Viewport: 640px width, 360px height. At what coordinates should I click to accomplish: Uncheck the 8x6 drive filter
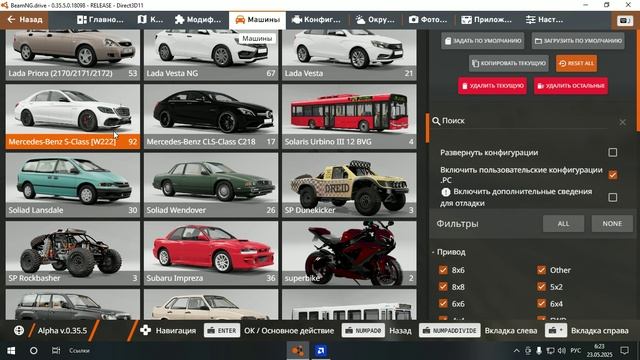pyautogui.click(x=443, y=270)
